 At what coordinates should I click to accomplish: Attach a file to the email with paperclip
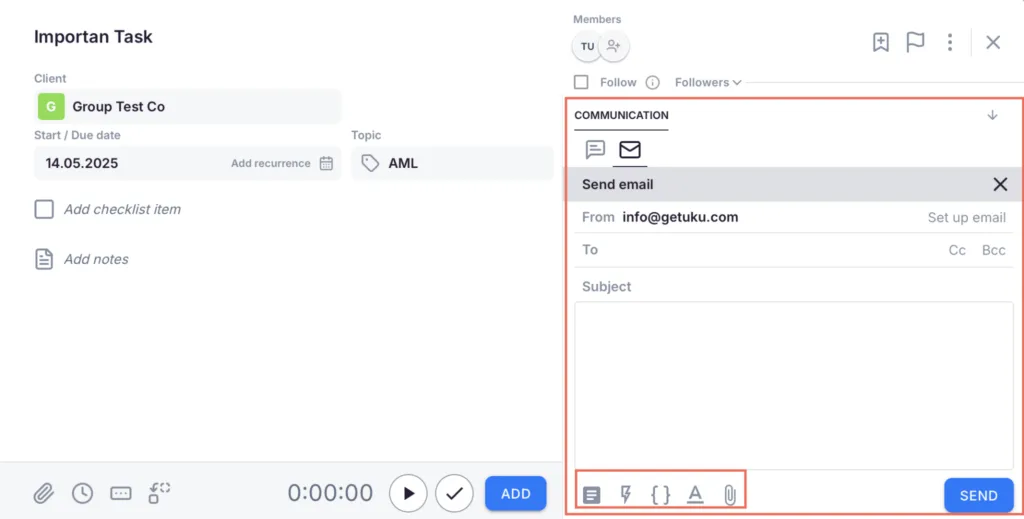pos(729,495)
